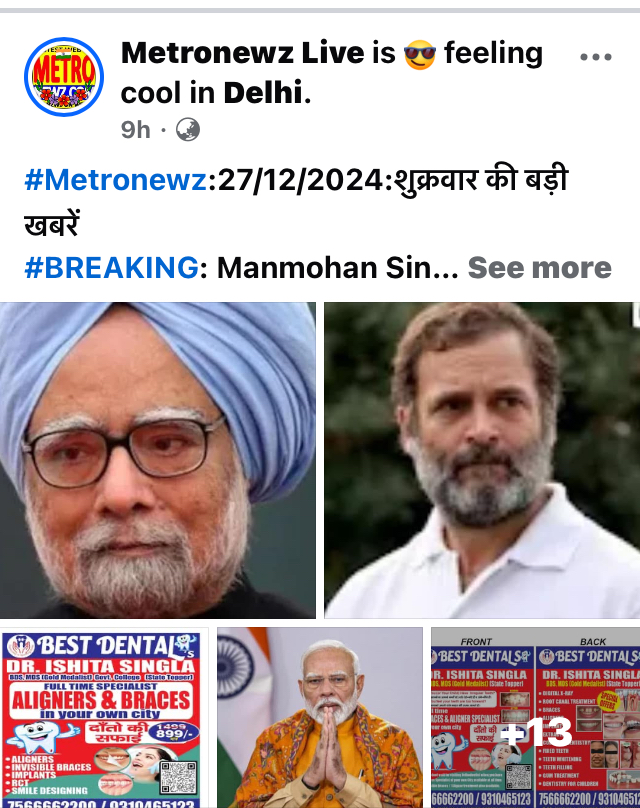Tap the 9h post timestamp
This screenshot has height=808, width=640.
pyautogui.click(x=136, y=130)
